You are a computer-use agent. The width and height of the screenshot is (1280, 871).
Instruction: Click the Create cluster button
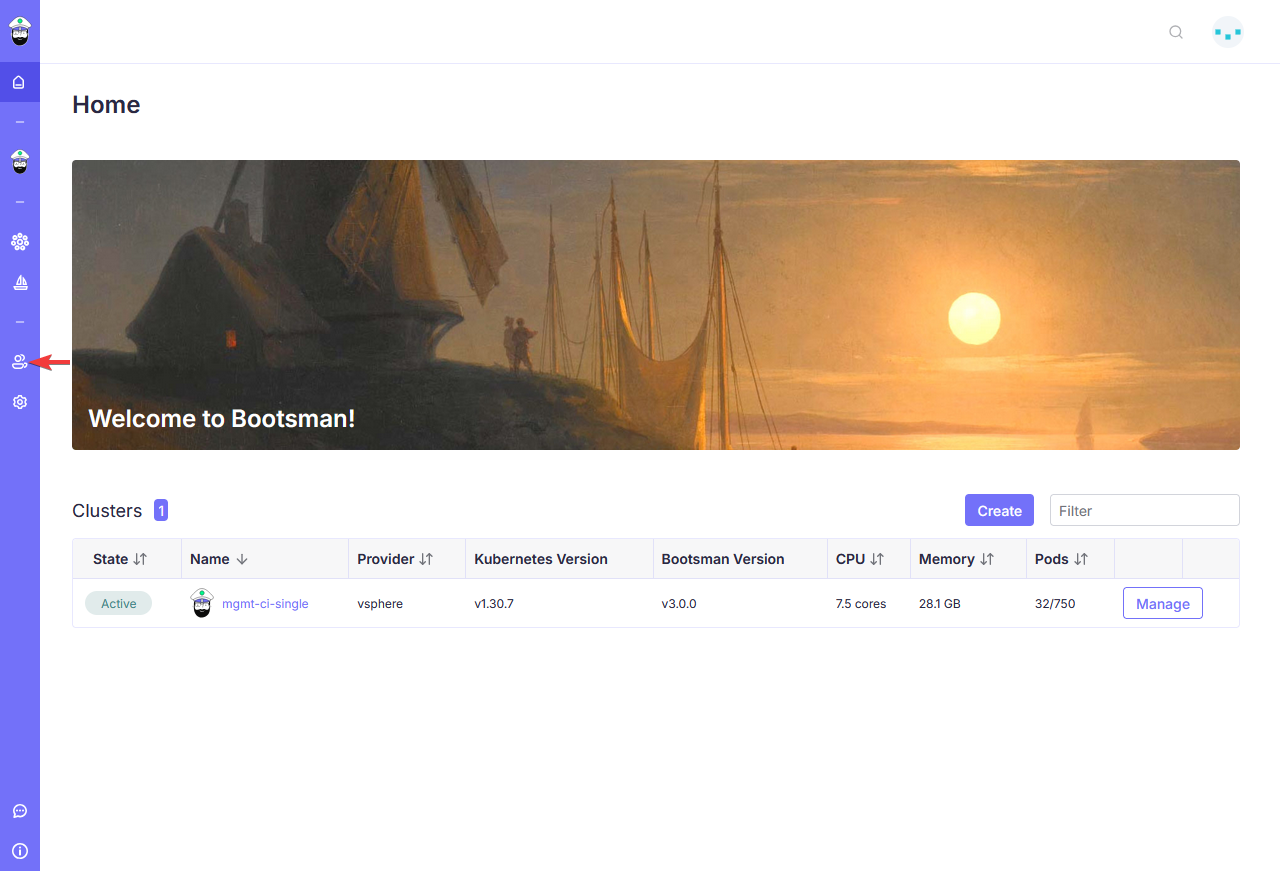999,510
